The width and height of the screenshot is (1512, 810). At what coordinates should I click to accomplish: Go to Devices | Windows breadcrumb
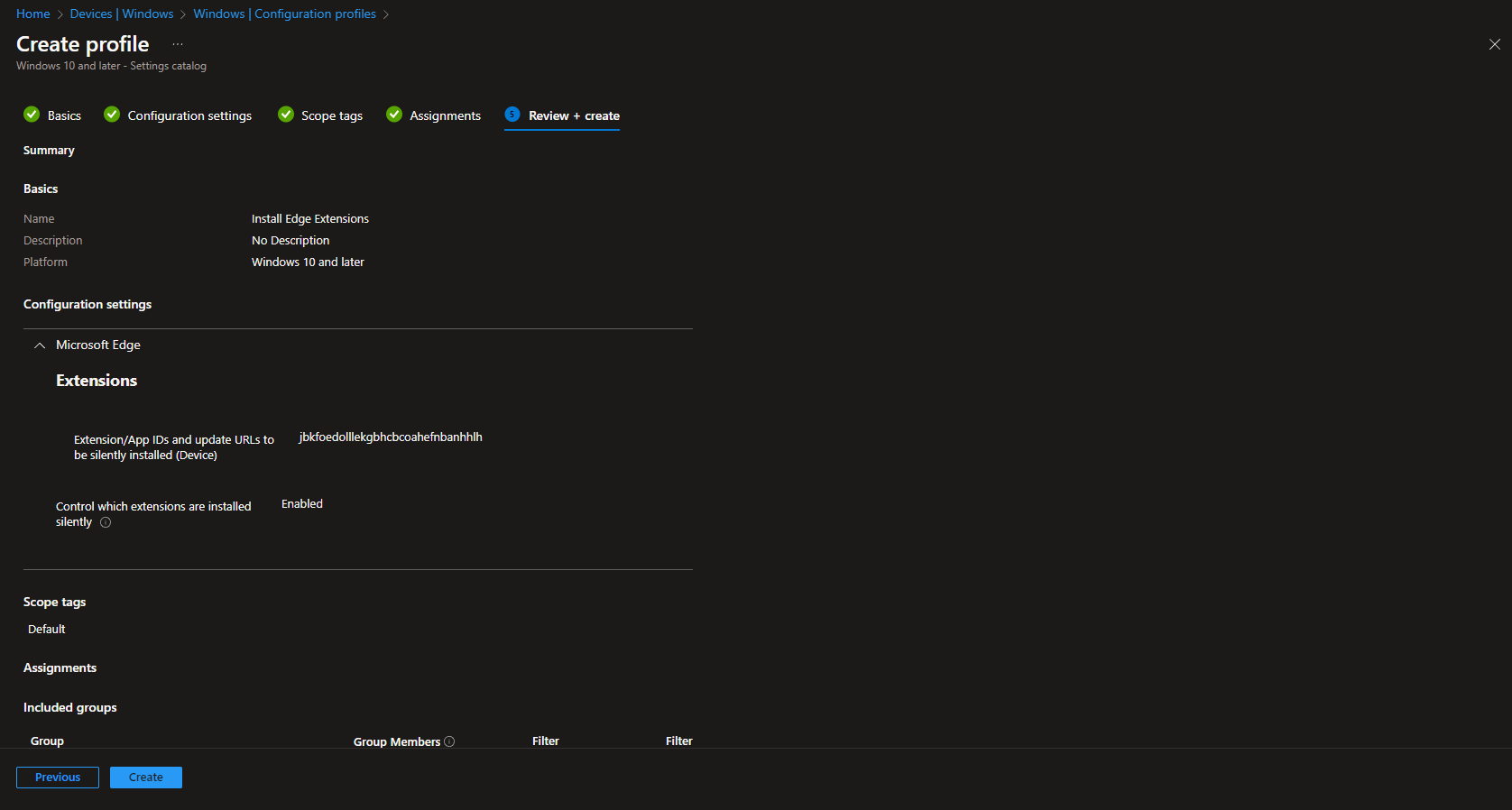[x=122, y=14]
